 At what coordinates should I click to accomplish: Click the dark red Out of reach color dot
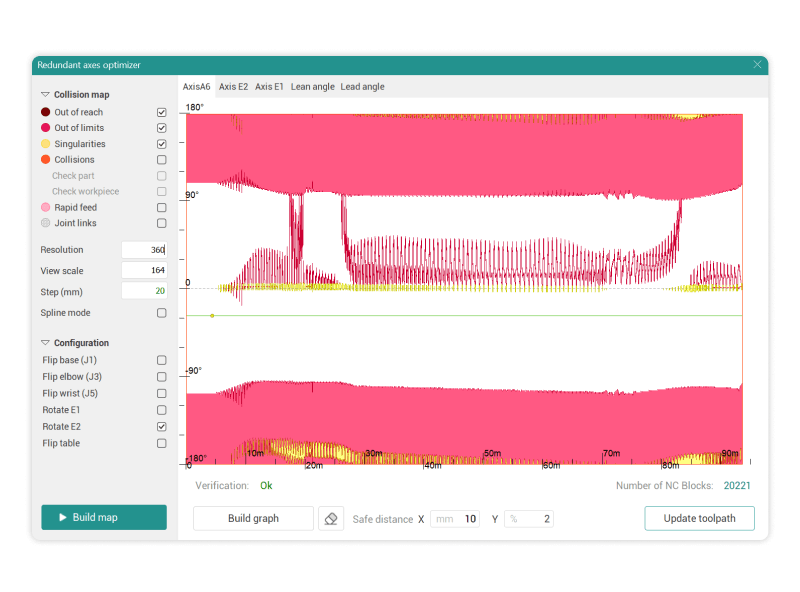[46, 112]
